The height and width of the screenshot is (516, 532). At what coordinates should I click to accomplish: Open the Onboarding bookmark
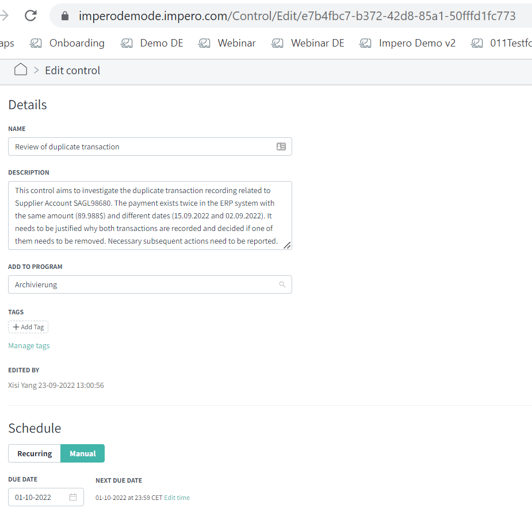click(x=67, y=43)
